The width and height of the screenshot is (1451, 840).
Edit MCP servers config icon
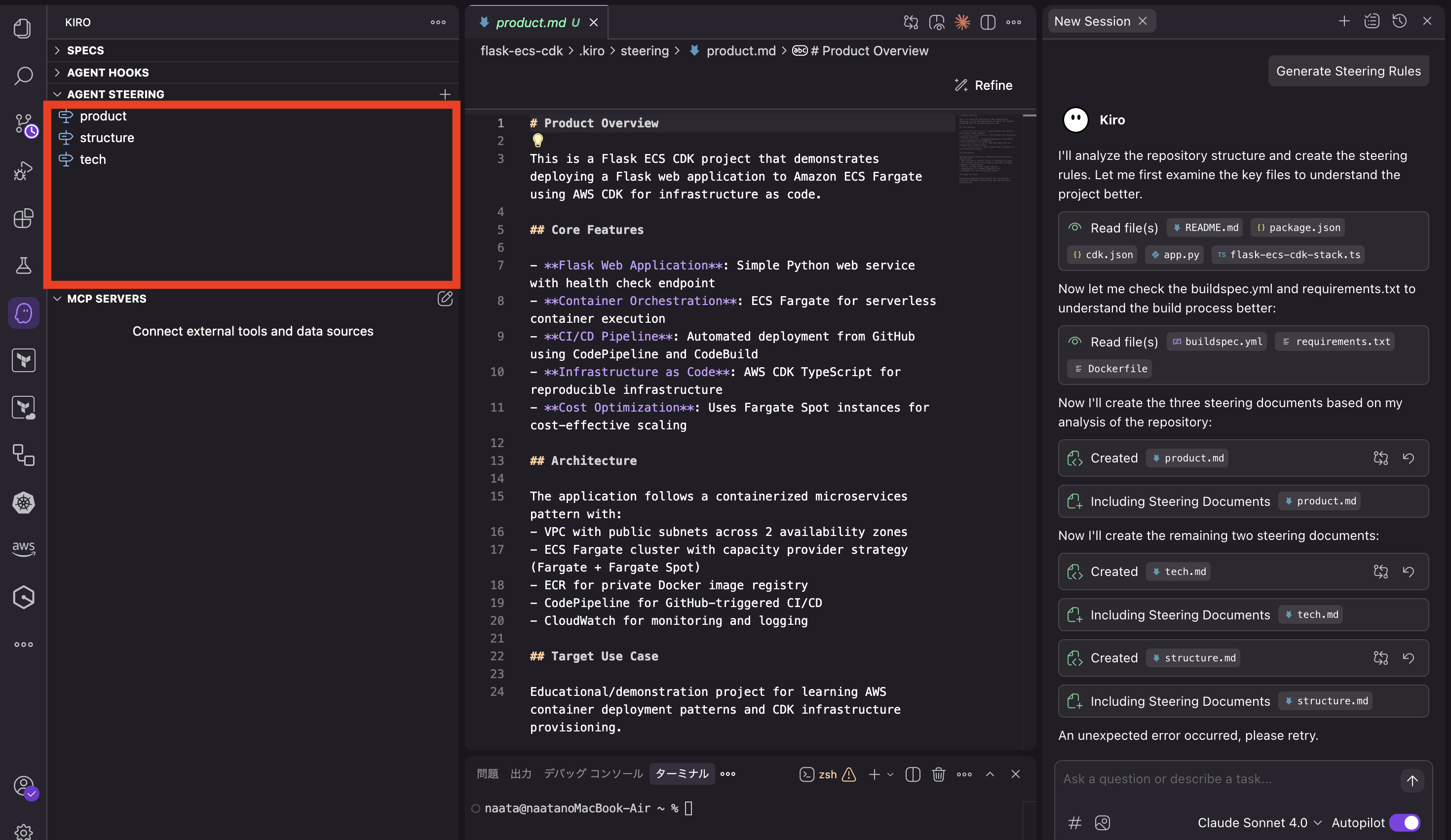tap(445, 298)
